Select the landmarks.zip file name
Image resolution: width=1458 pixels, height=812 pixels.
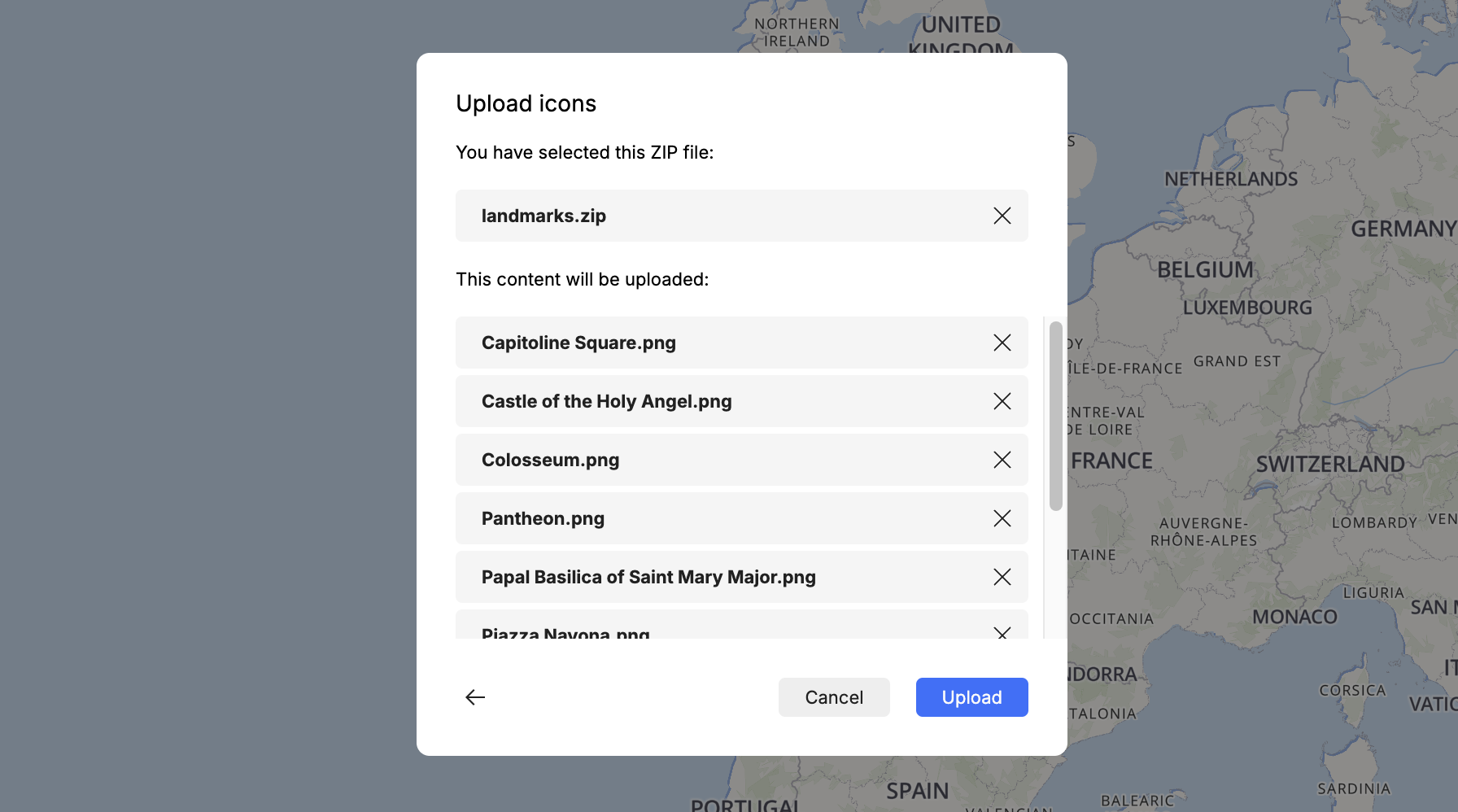click(543, 216)
